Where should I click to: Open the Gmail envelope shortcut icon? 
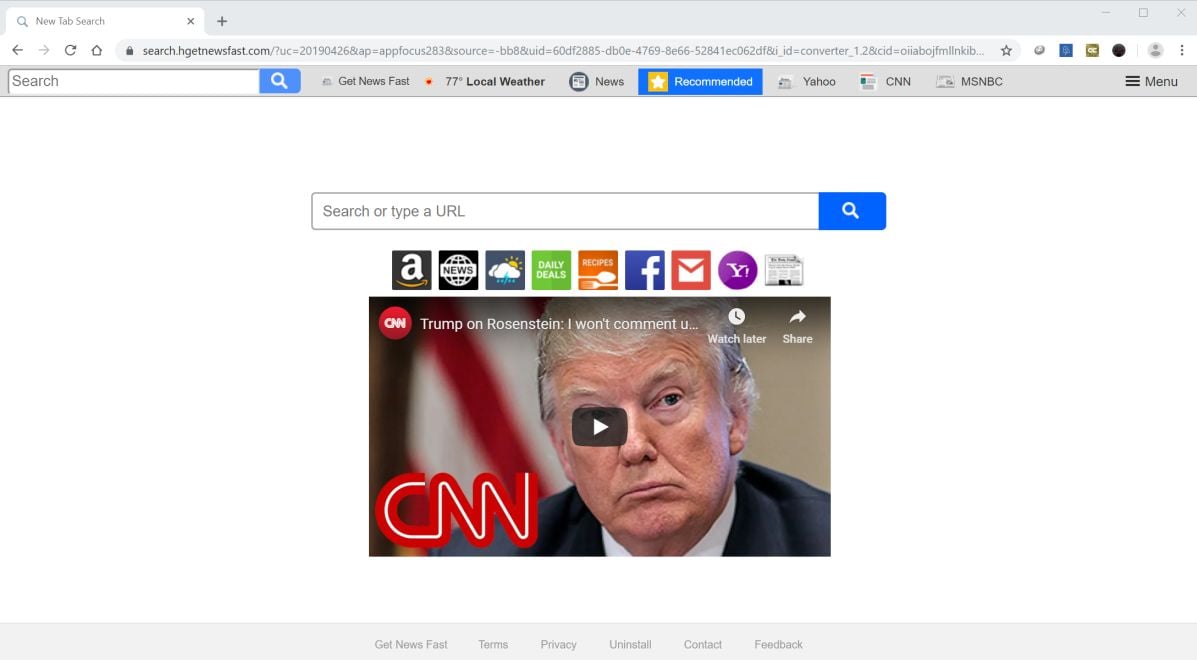click(691, 270)
